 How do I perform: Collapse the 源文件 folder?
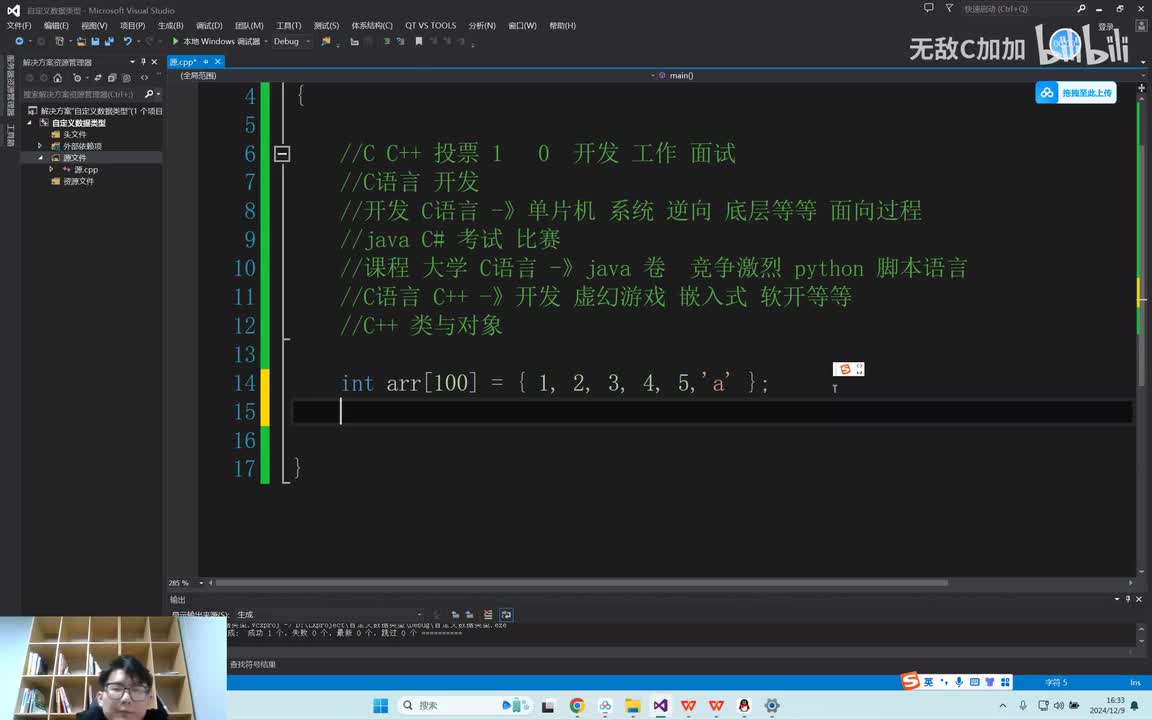(40, 157)
